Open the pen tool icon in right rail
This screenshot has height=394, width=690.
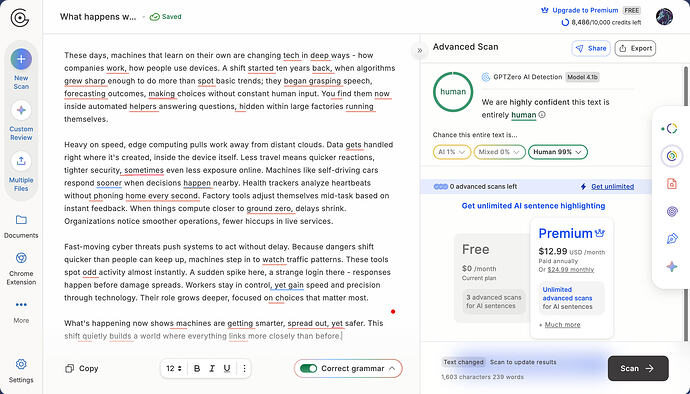672,239
